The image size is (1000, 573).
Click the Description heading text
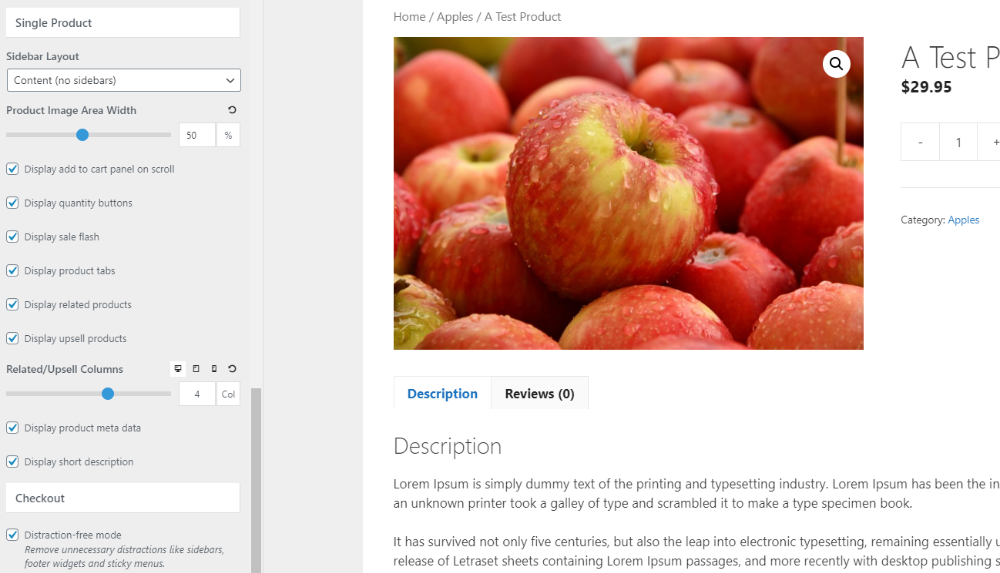(447, 446)
